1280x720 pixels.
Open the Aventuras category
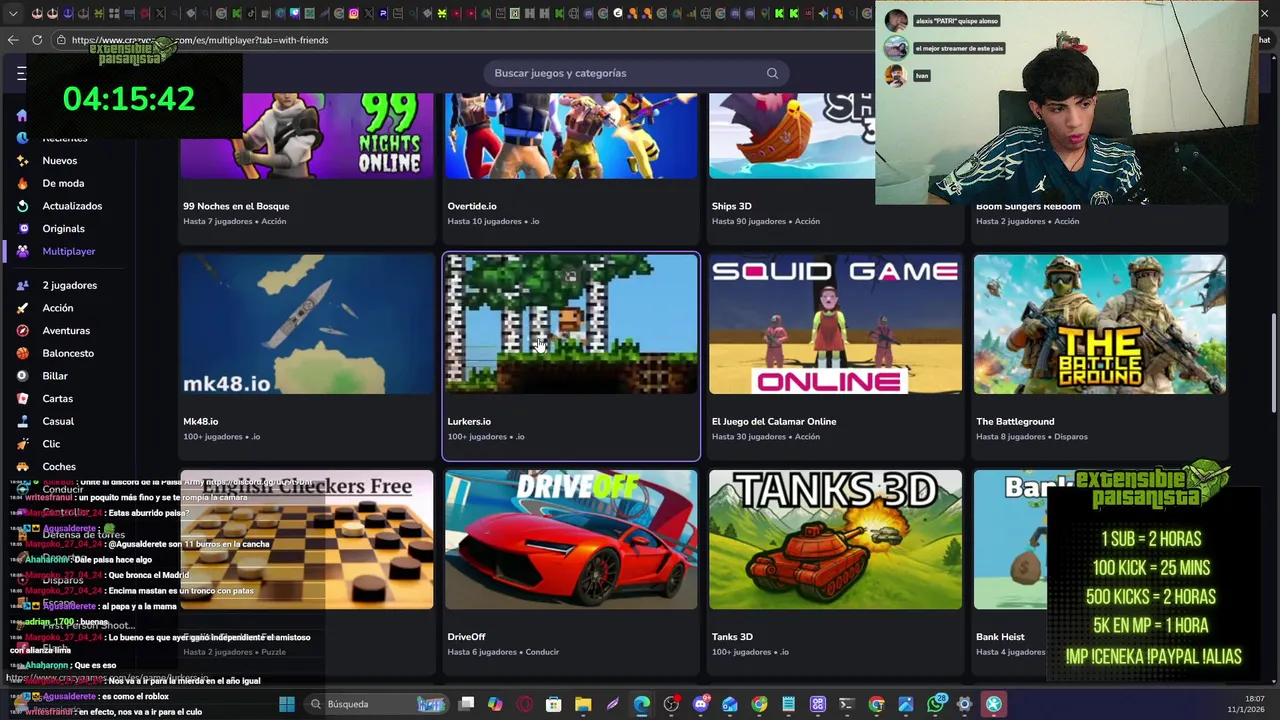[66, 330]
